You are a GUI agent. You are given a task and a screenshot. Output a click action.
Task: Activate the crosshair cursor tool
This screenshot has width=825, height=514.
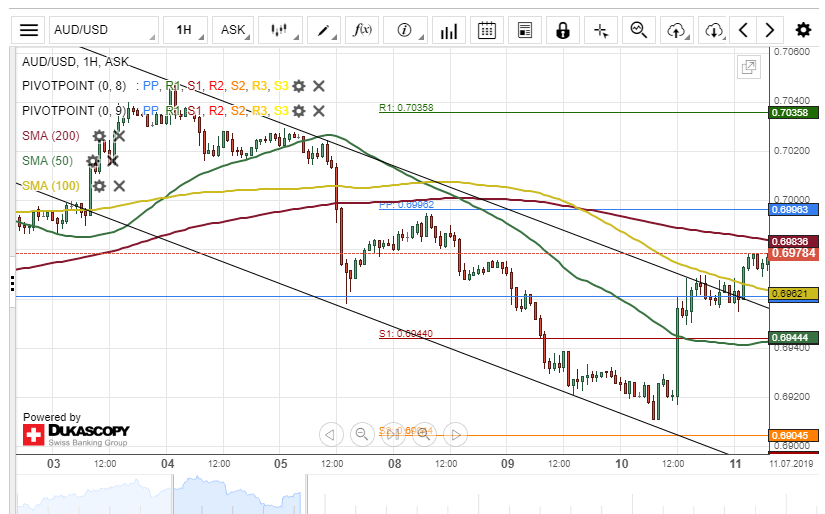pyautogui.click(x=601, y=30)
